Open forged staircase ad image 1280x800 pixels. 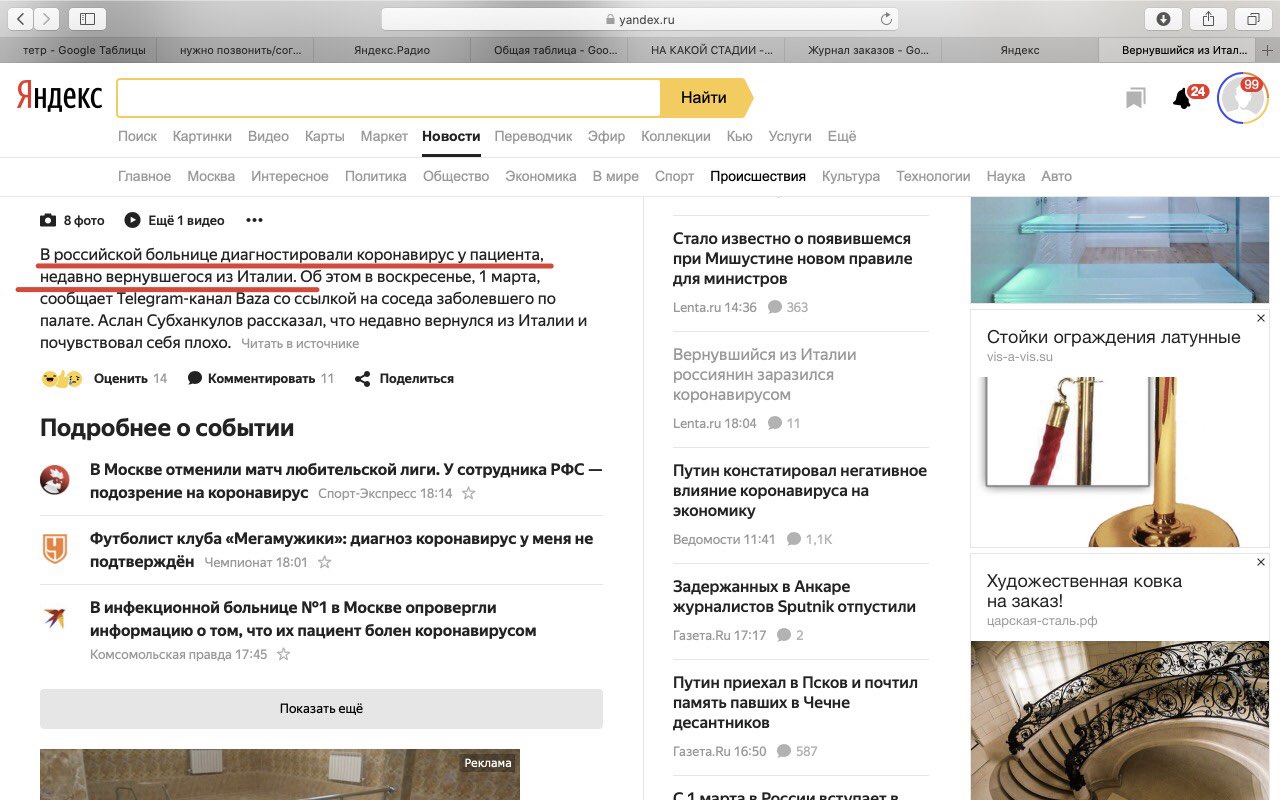pos(1120,720)
